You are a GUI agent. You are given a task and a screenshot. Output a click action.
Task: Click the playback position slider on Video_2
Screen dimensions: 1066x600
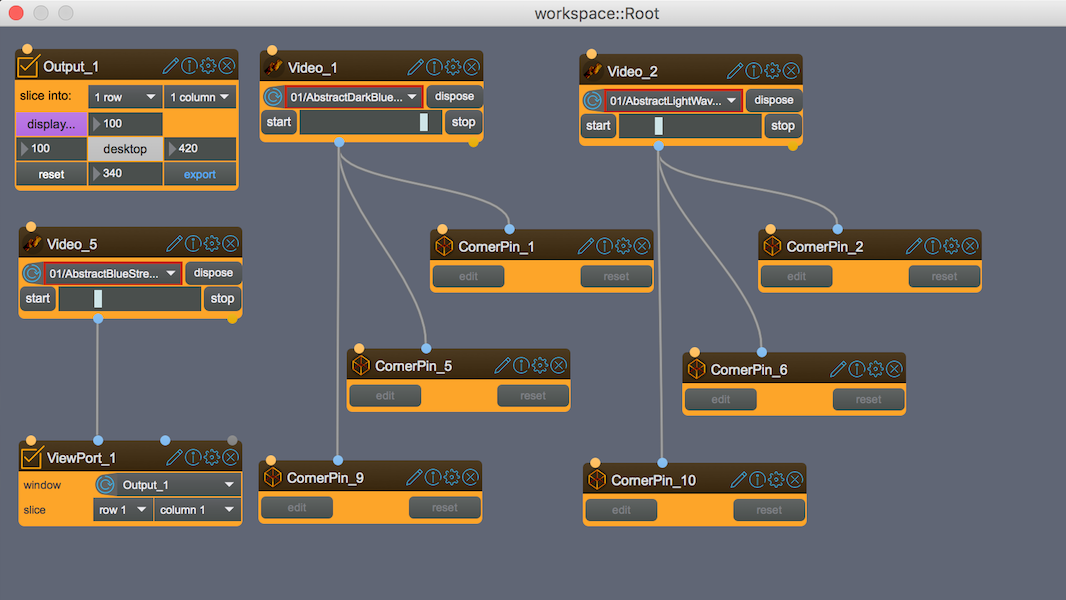click(689, 126)
